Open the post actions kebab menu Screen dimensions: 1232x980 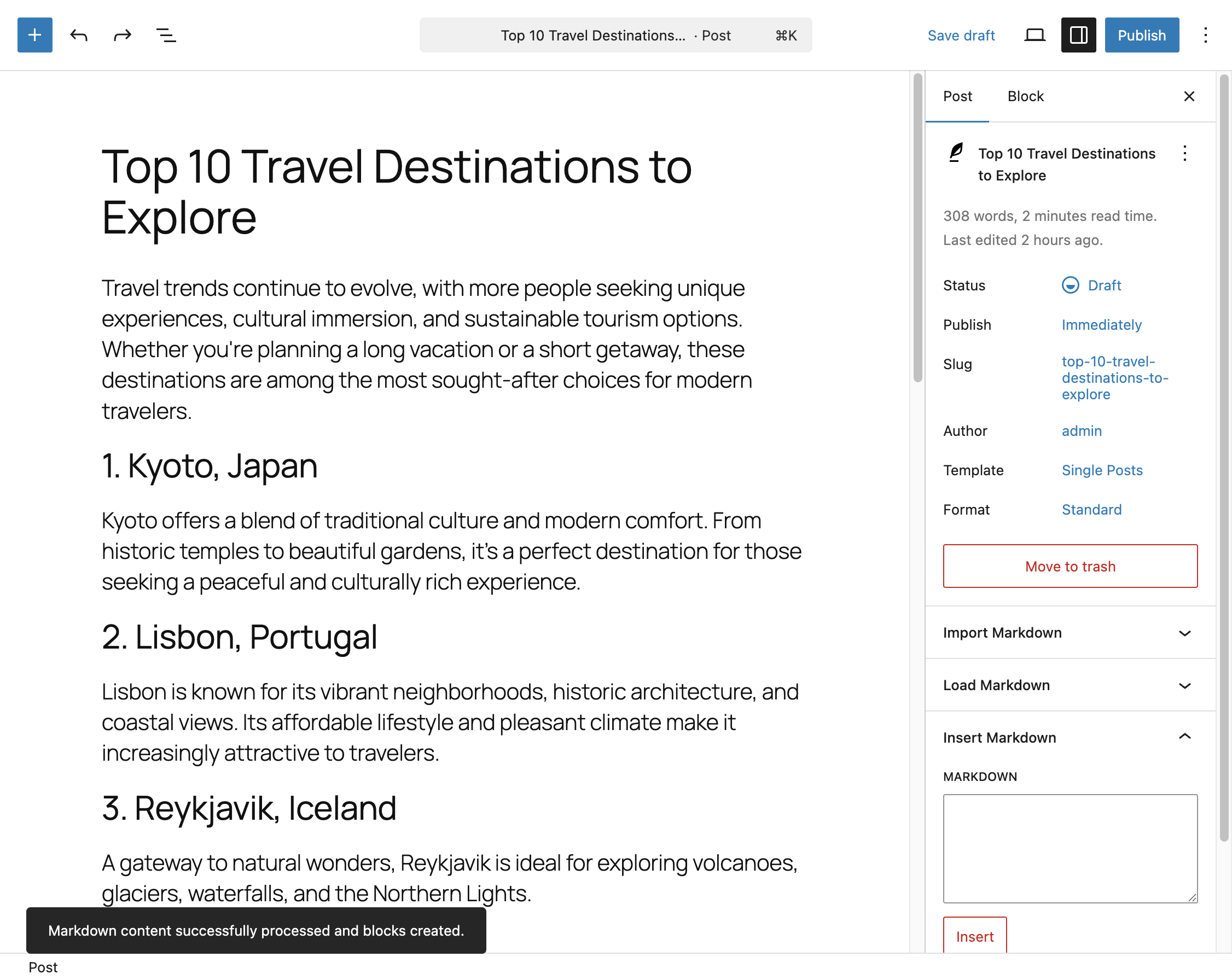[1184, 154]
